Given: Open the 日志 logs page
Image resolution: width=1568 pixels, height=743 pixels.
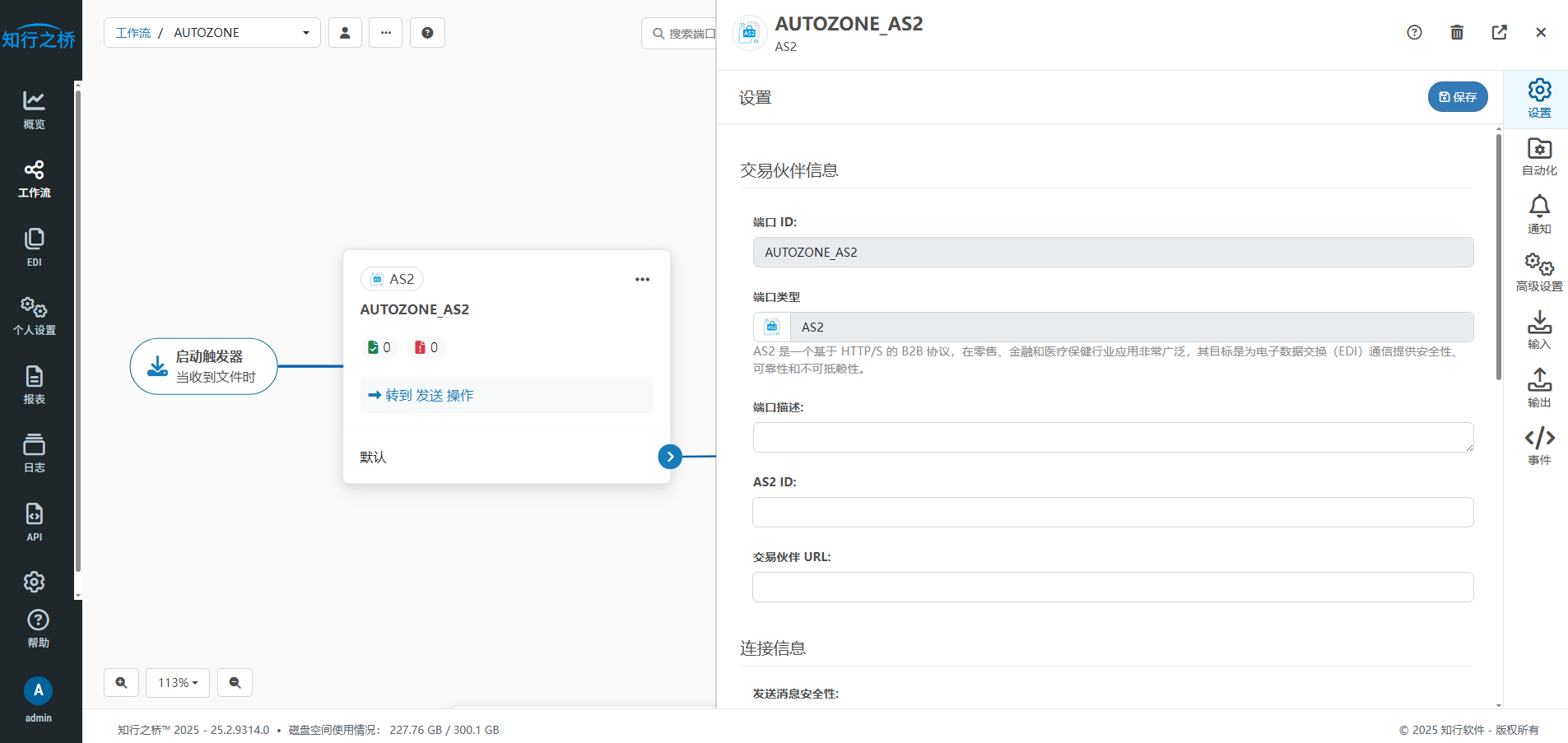Looking at the screenshot, I should 34,453.
